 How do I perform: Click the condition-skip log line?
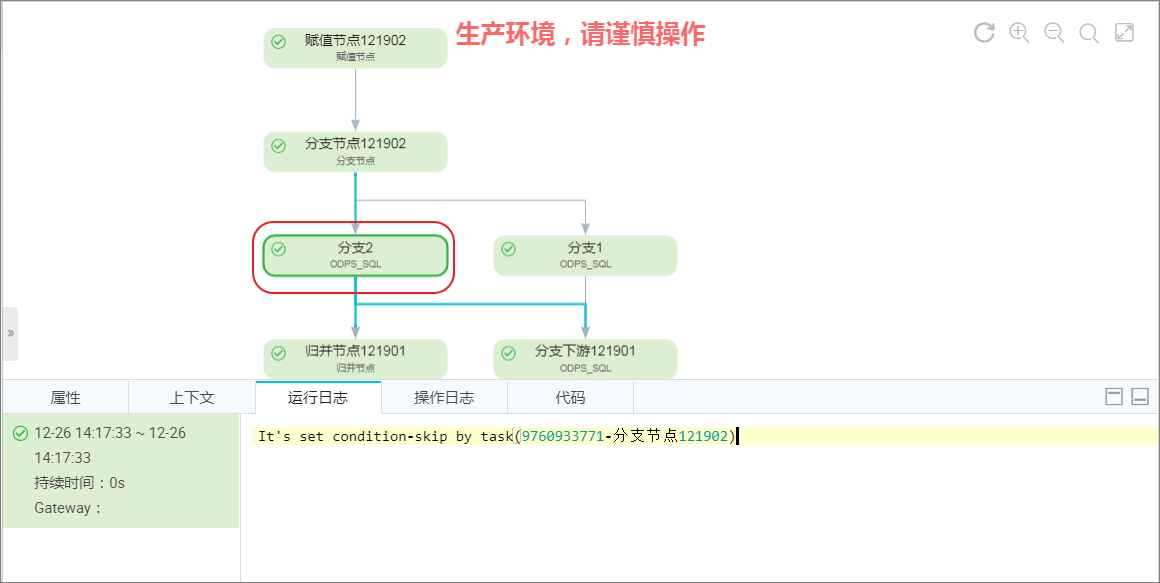coord(706,437)
